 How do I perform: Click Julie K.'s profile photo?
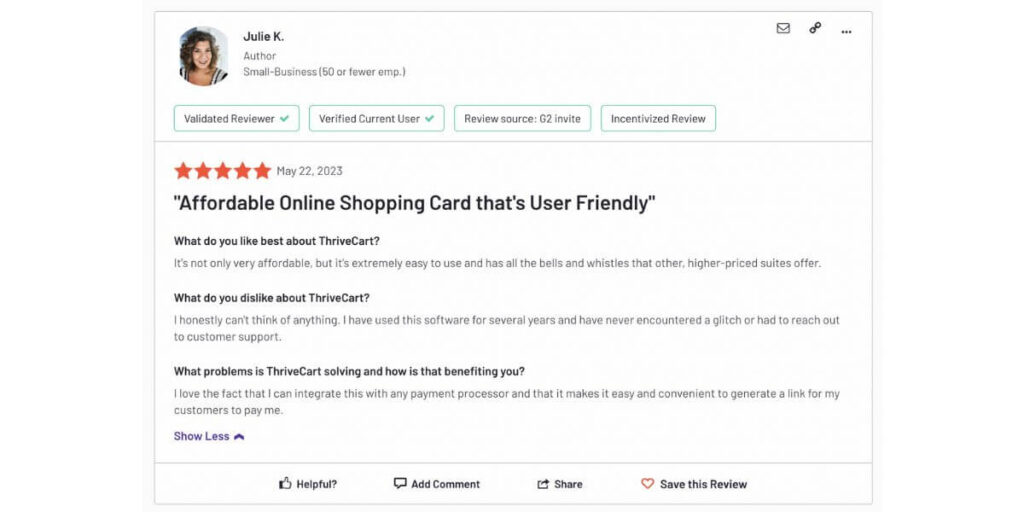[x=203, y=56]
